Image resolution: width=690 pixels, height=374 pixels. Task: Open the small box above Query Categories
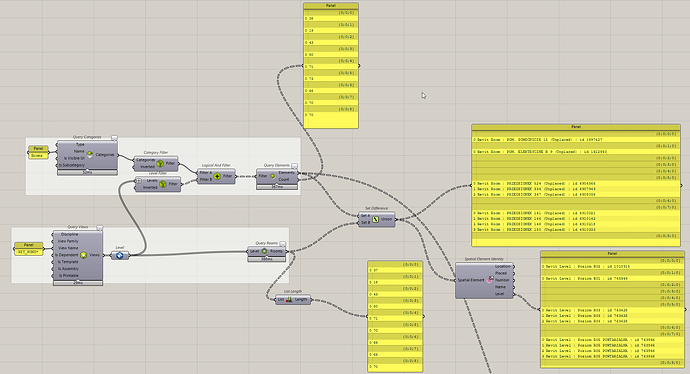pyautogui.click(x=114, y=138)
